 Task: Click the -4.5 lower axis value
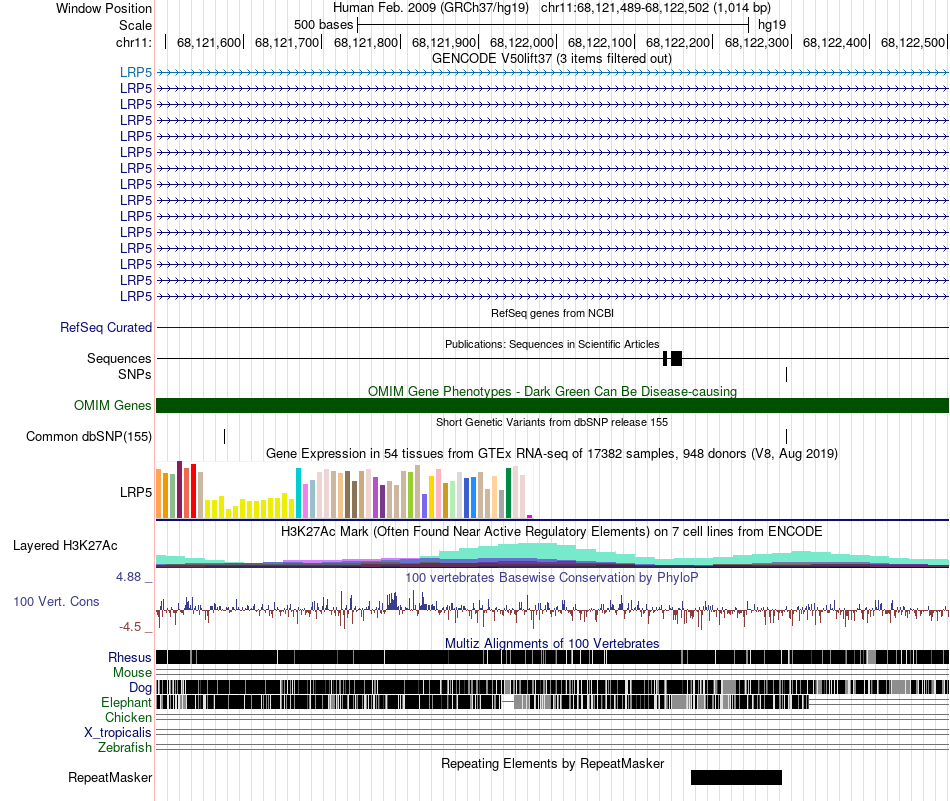click(130, 627)
